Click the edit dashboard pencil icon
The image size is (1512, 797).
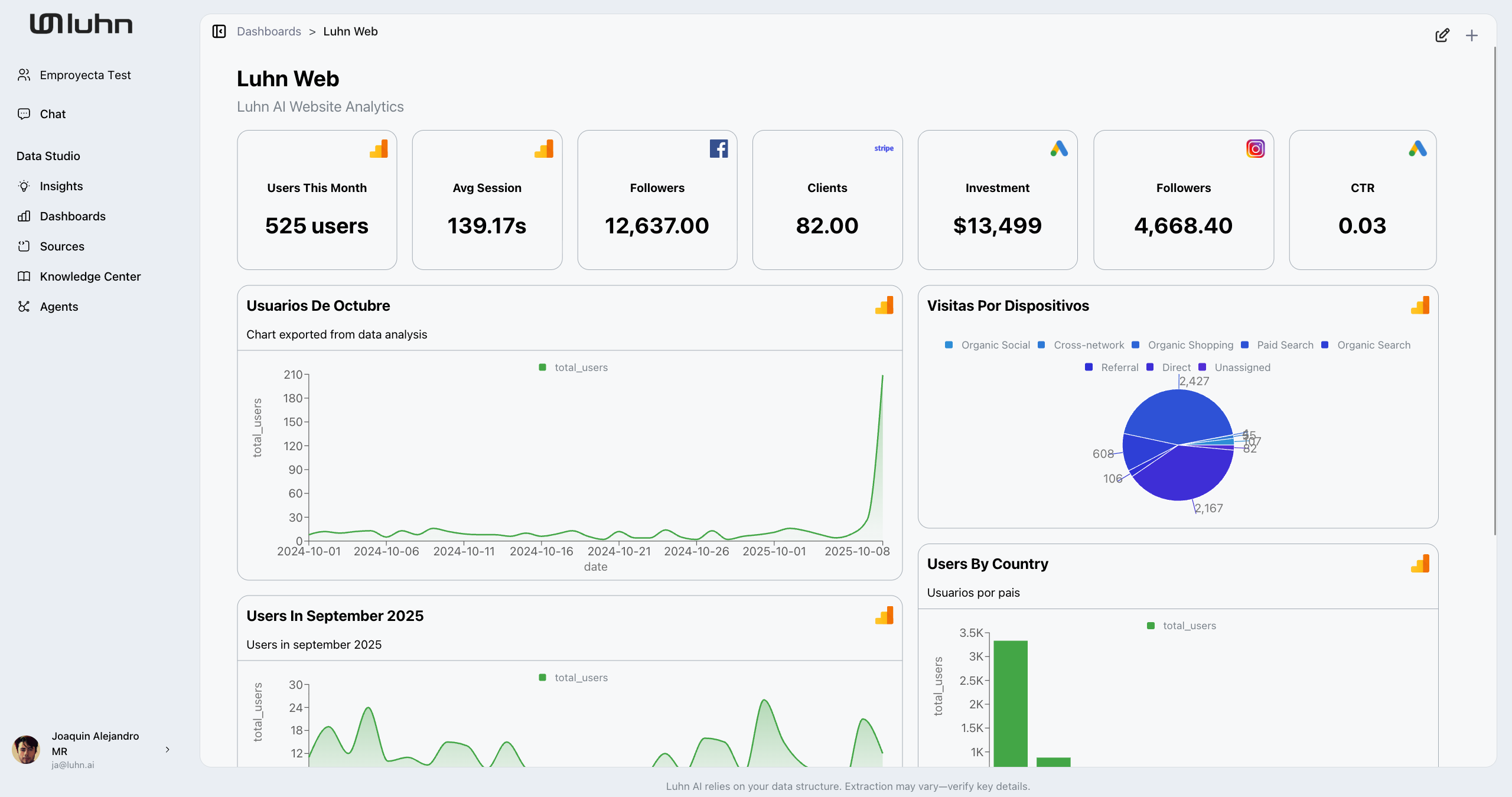click(1442, 35)
